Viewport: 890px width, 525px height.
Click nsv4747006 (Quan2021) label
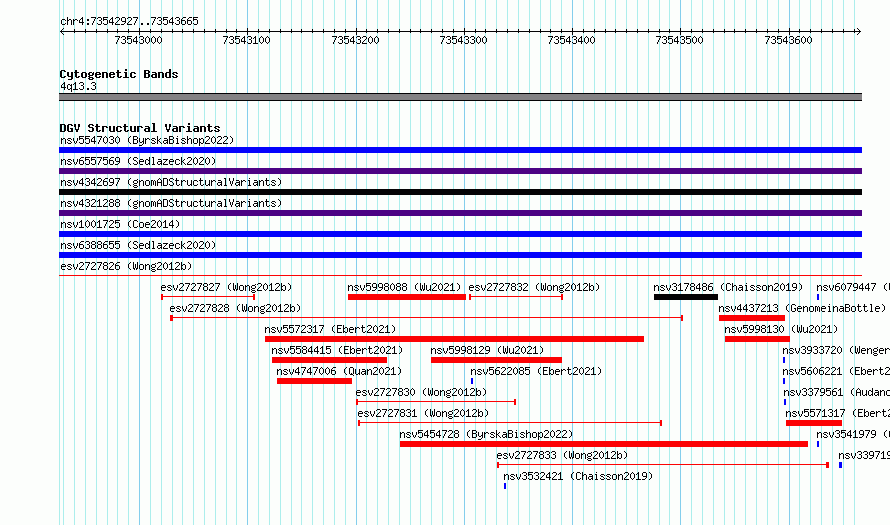pyautogui.click(x=339, y=371)
